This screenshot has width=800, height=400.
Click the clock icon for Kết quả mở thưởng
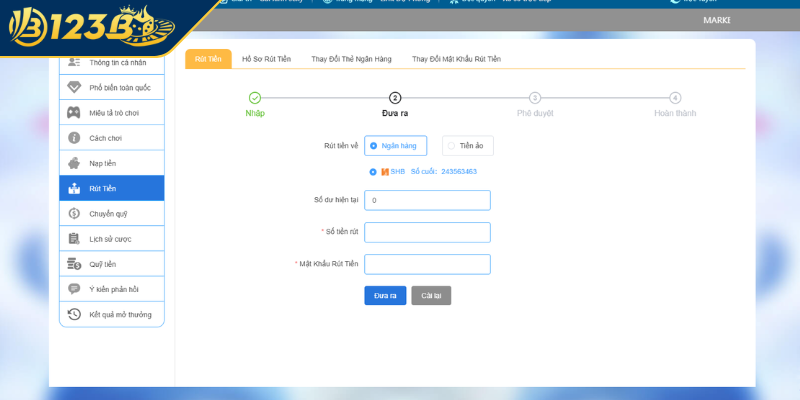(74, 314)
